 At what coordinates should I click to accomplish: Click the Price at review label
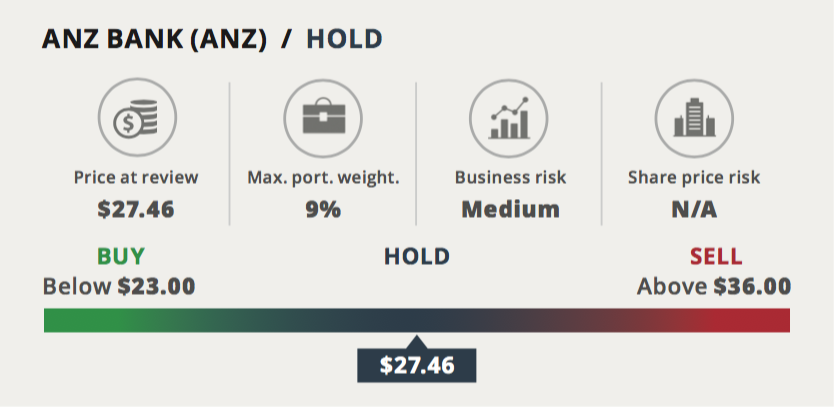[136, 177]
